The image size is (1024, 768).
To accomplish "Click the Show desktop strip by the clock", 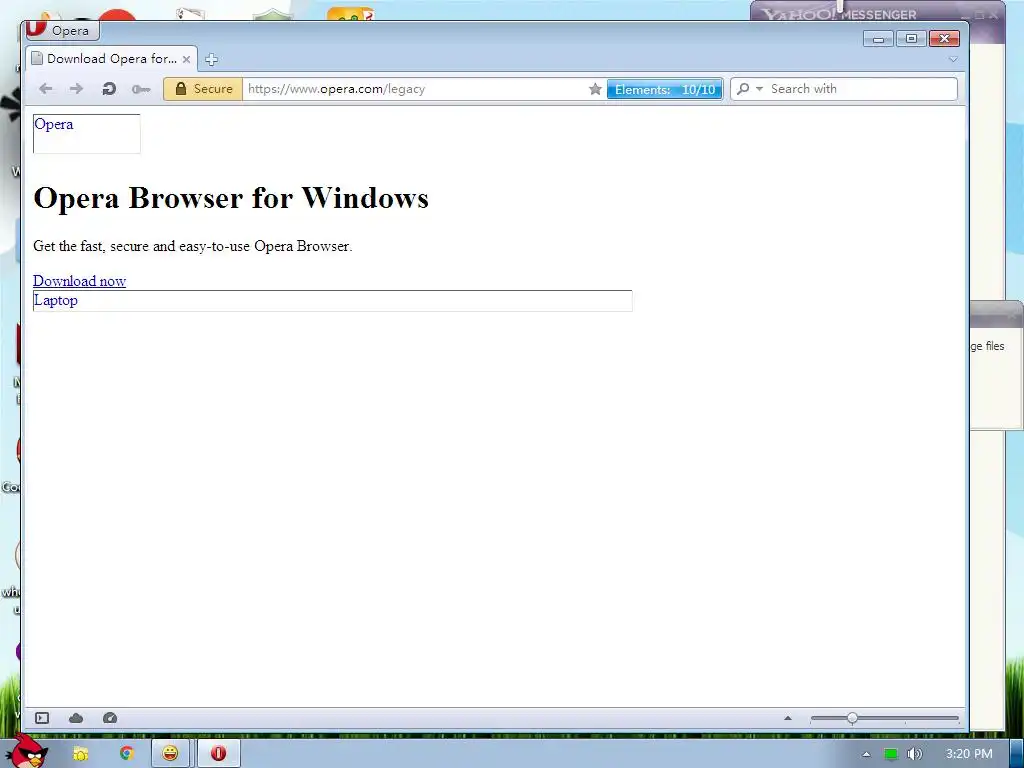I will pyautogui.click(x=1016, y=754).
